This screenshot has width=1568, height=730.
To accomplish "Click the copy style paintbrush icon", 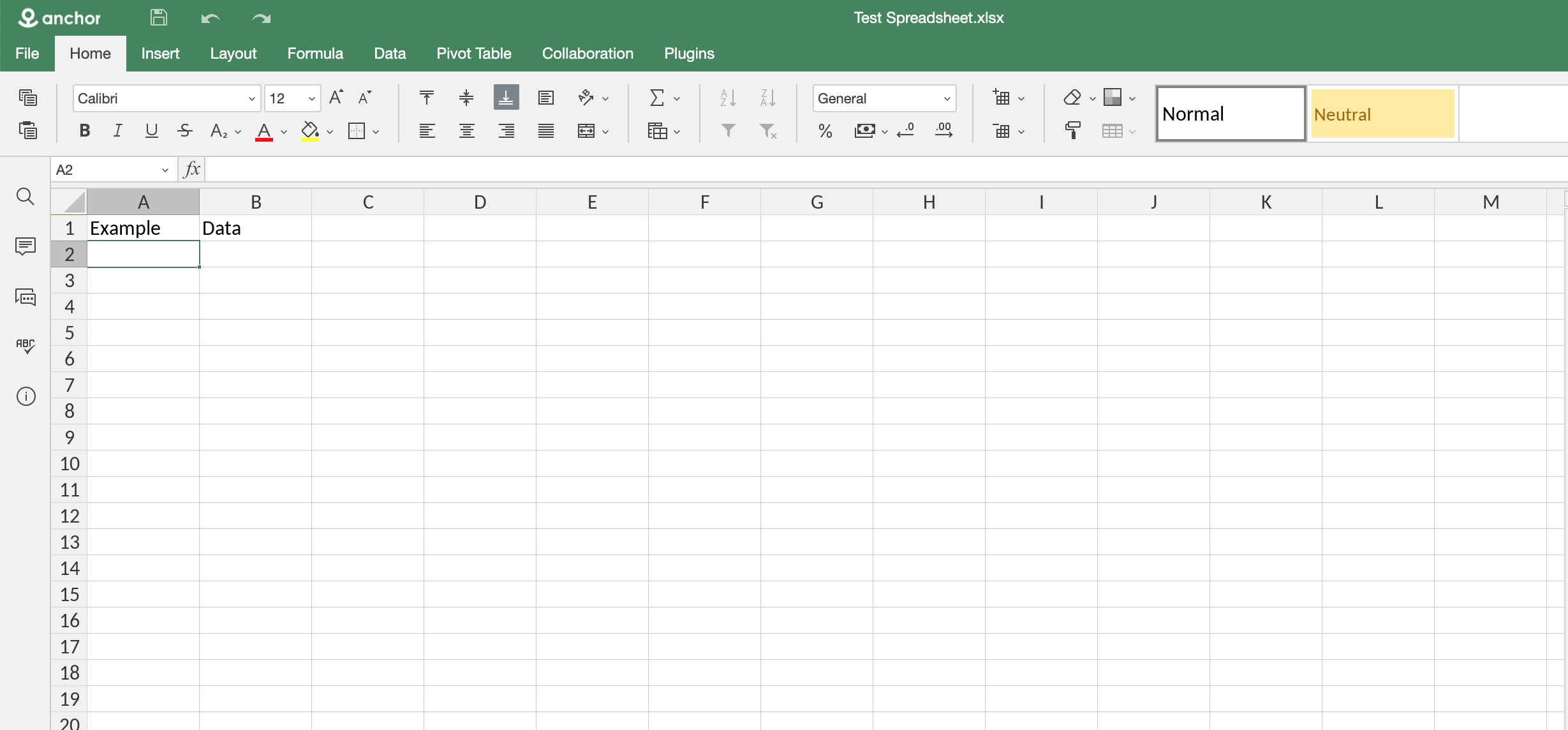I will [1072, 131].
